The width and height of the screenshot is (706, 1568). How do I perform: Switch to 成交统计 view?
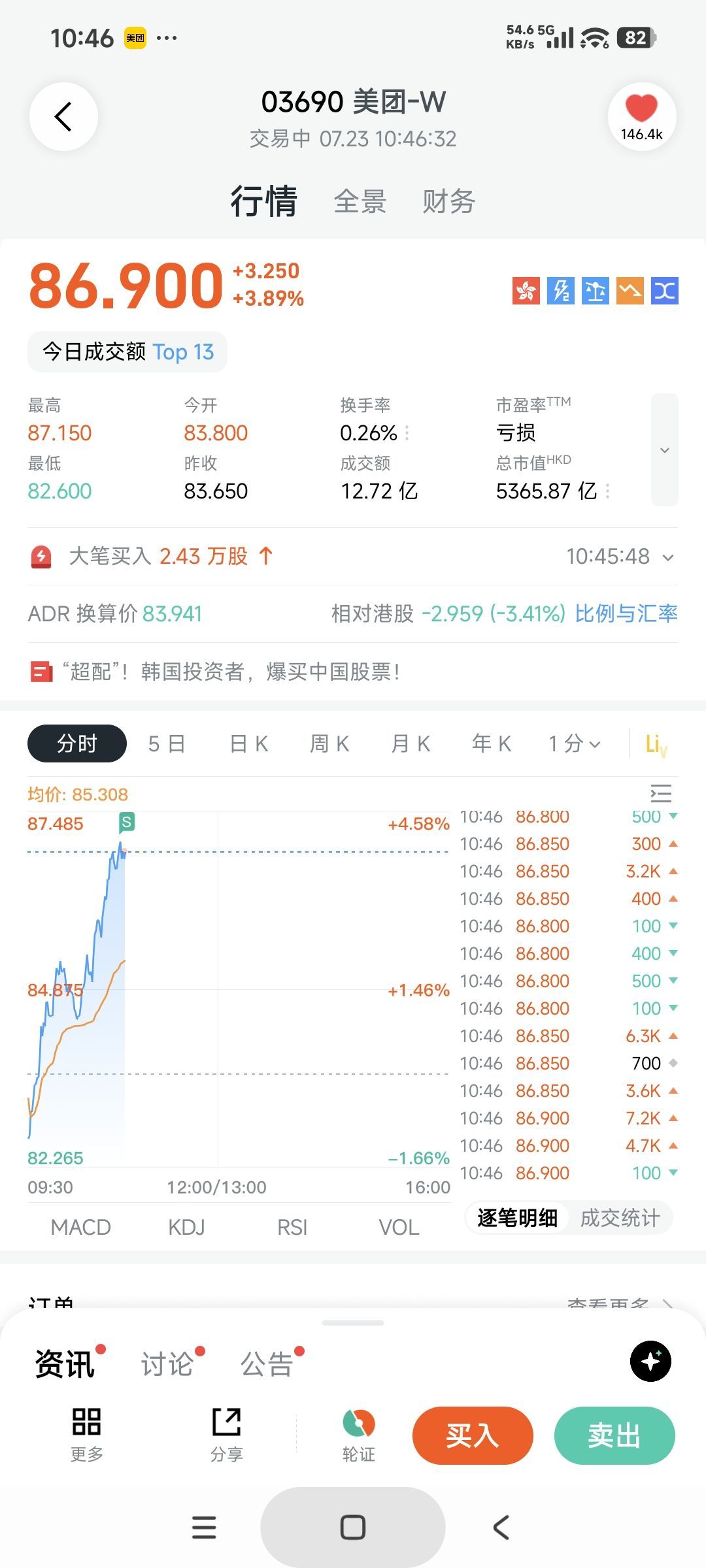620,1218
